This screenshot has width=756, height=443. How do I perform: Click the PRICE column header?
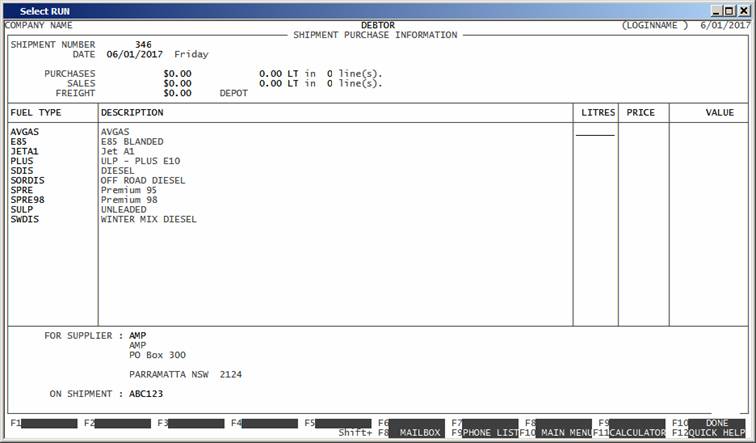(x=640, y=113)
